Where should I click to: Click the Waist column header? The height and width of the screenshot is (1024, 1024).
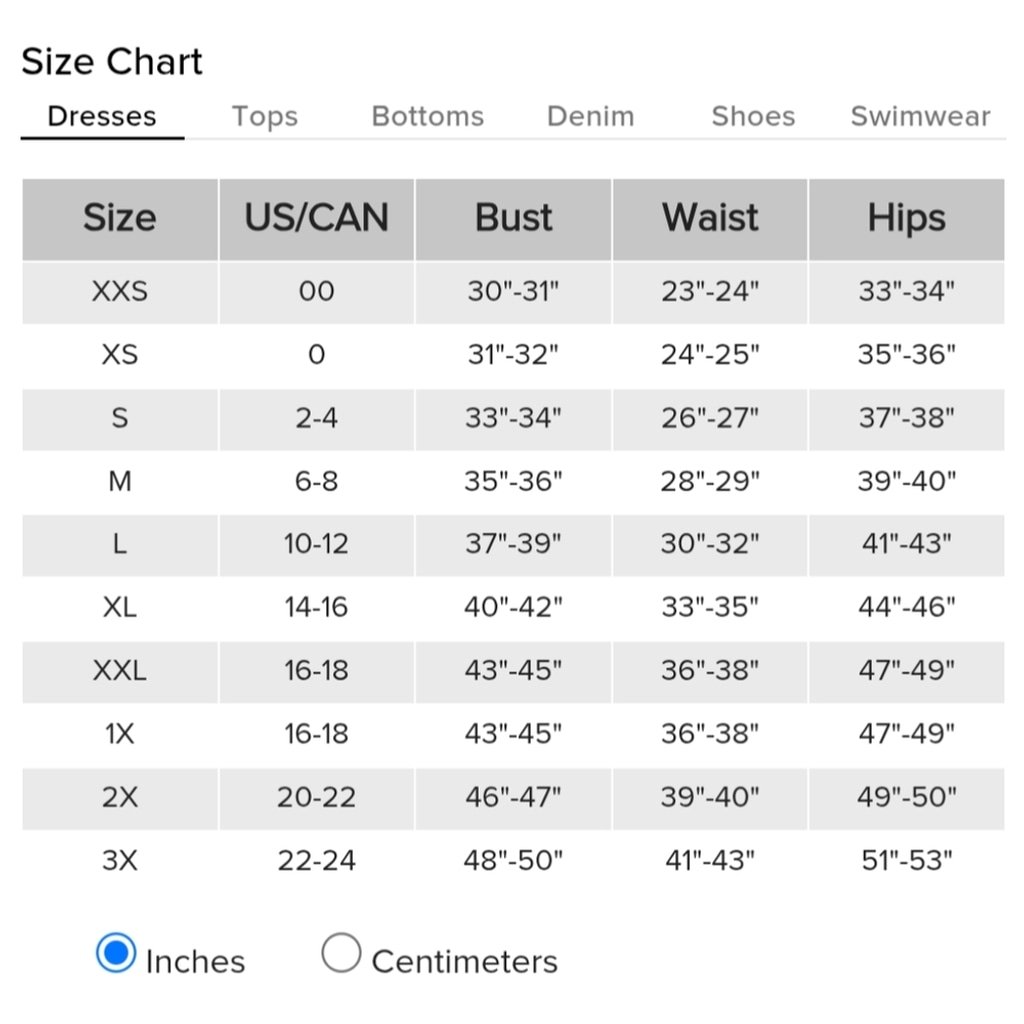710,219
